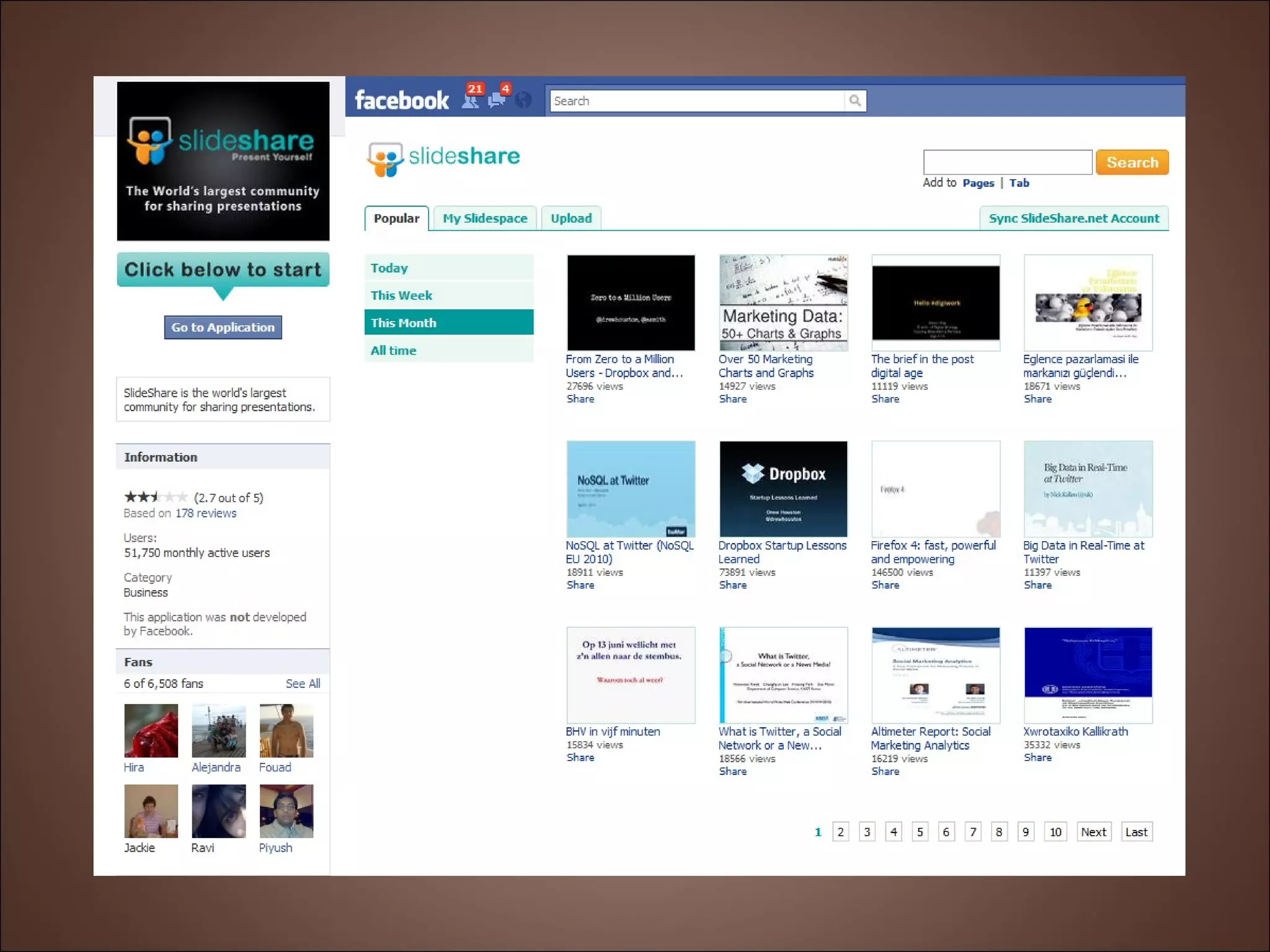Open Dropbox Startup Lessons Learned thumbnail
This screenshot has width=1270, height=952.
(x=783, y=489)
